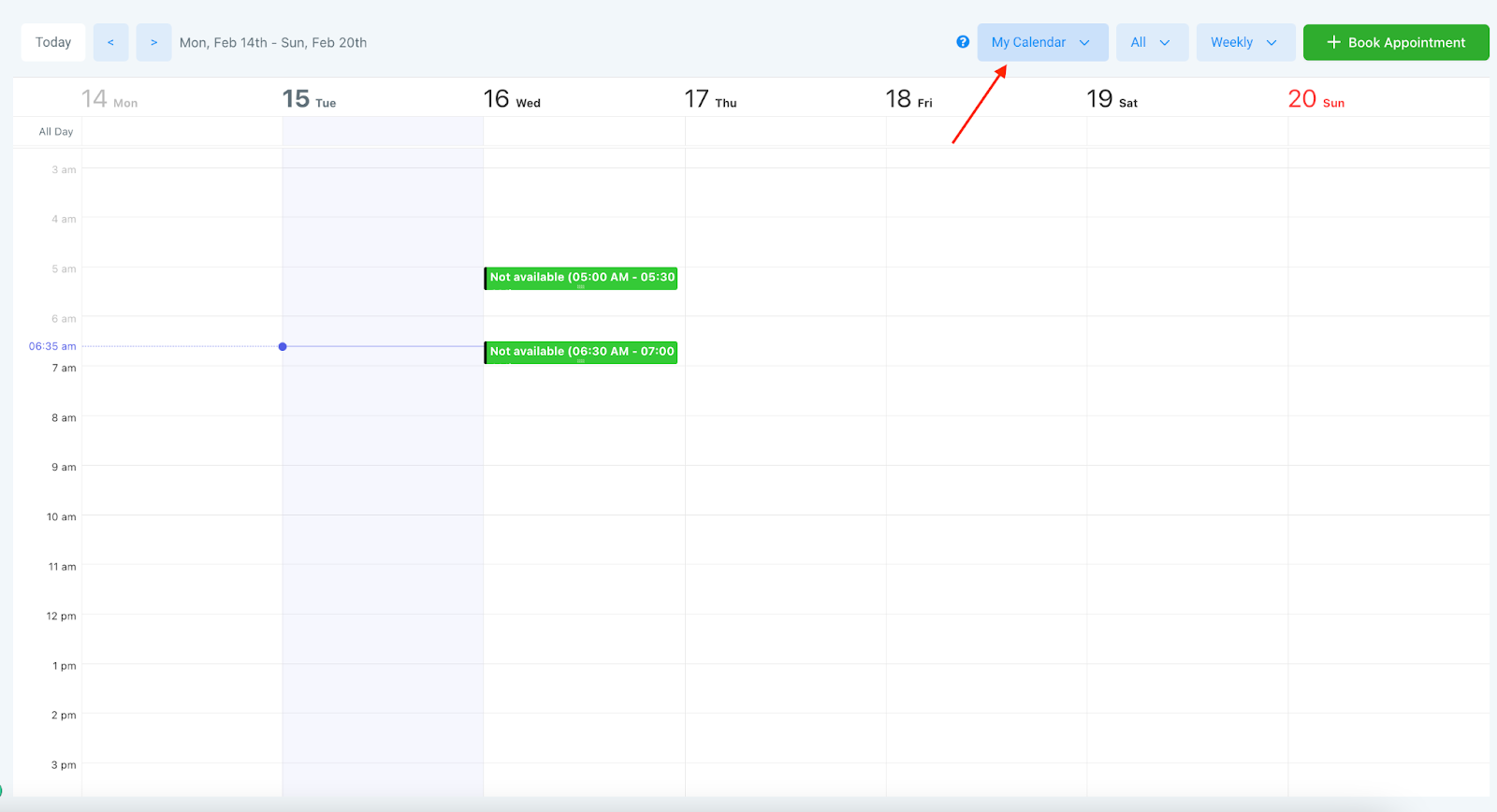Click the current time marker dot
Screen dimensions: 1497x812
pos(283,347)
